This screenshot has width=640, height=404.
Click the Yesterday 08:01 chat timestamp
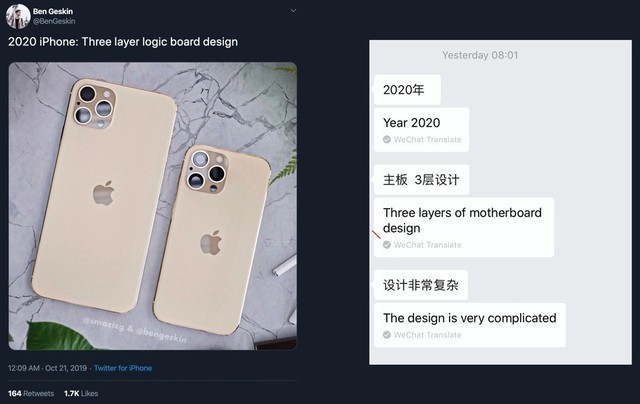480,55
